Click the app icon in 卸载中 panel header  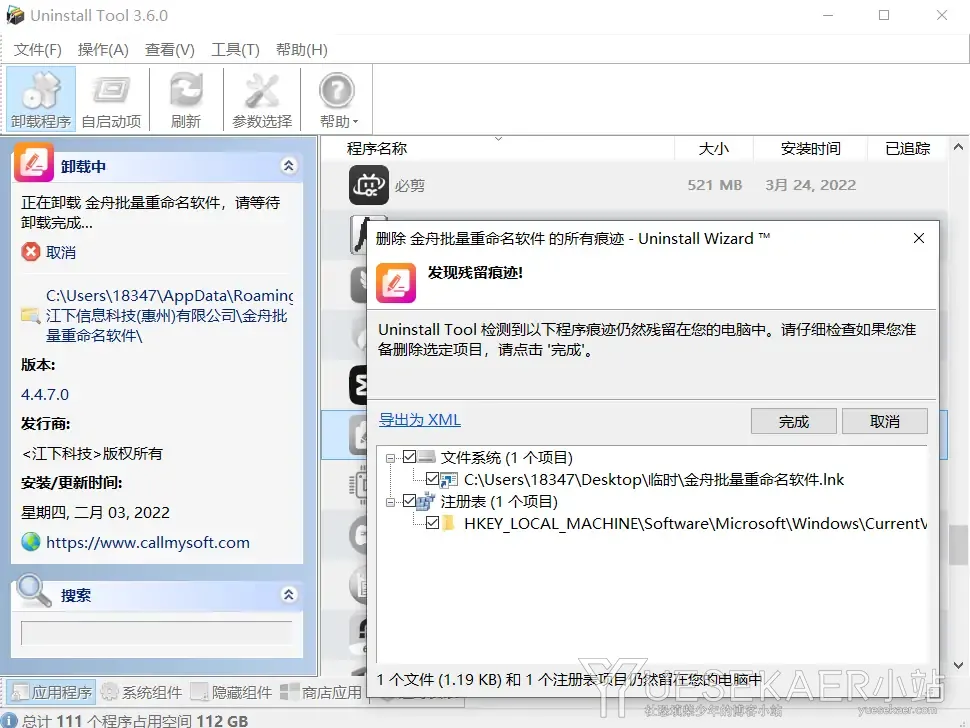pyautogui.click(x=33, y=163)
